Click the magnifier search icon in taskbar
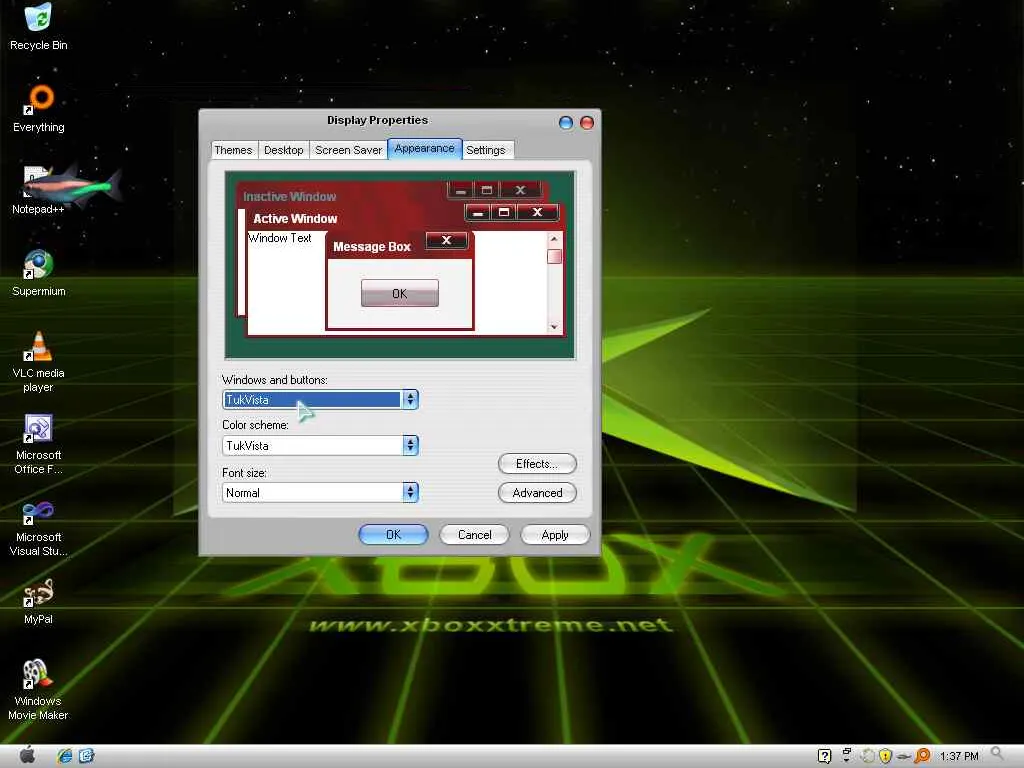Screen dimensions: 1024x768 pos(997,754)
